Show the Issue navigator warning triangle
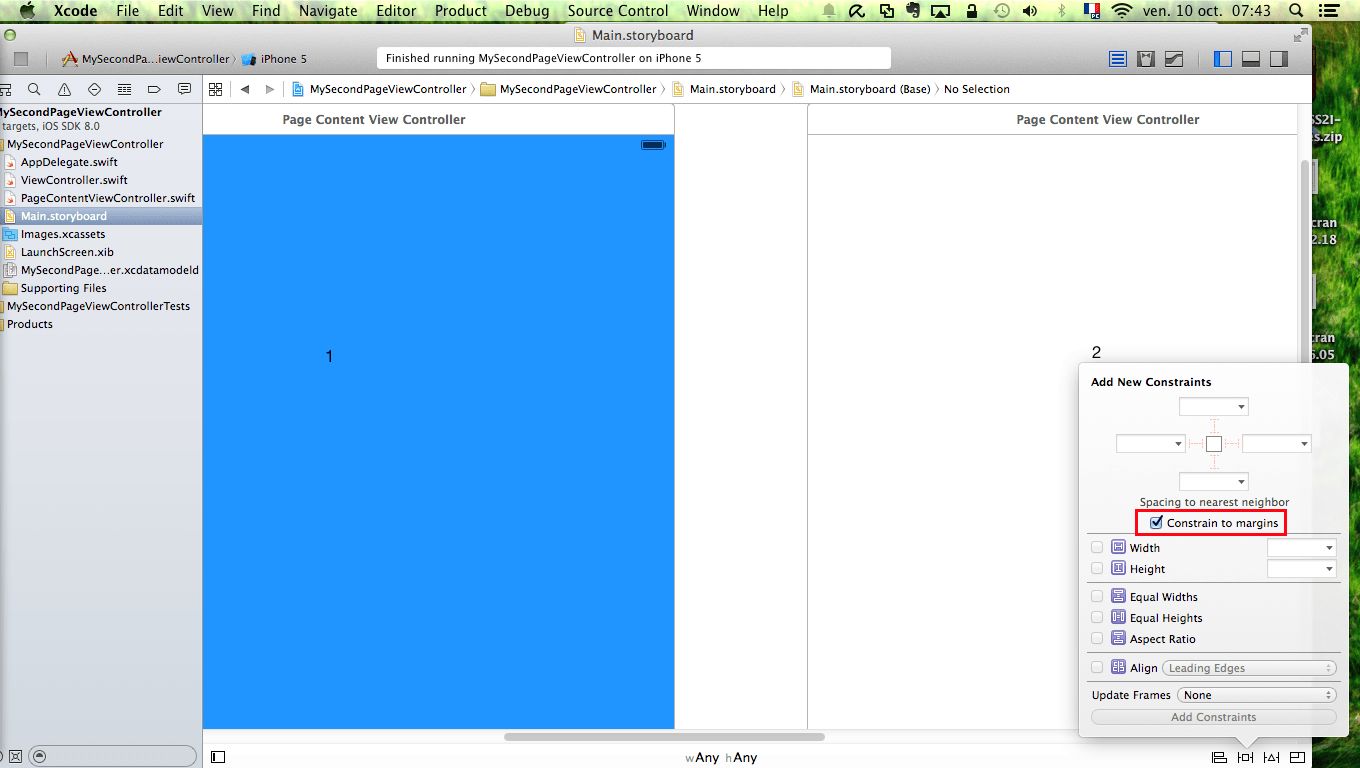 64,89
